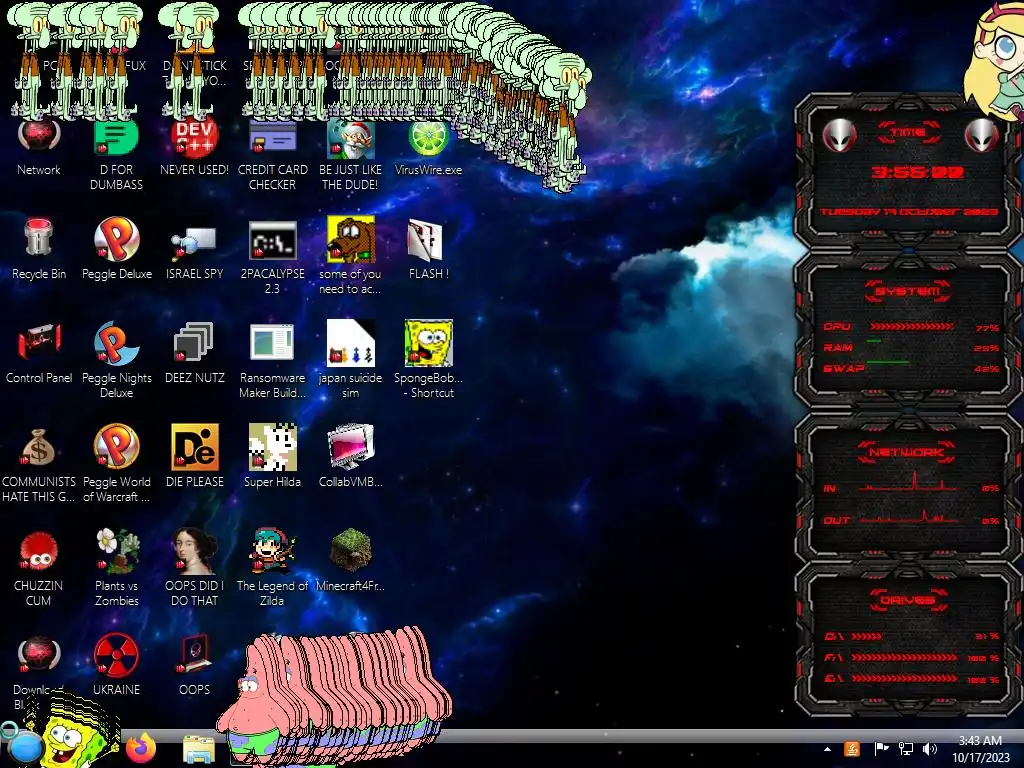This screenshot has height=768, width=1024.
Task: Click the C:\ drive usage bar
Action: (867, 636)
